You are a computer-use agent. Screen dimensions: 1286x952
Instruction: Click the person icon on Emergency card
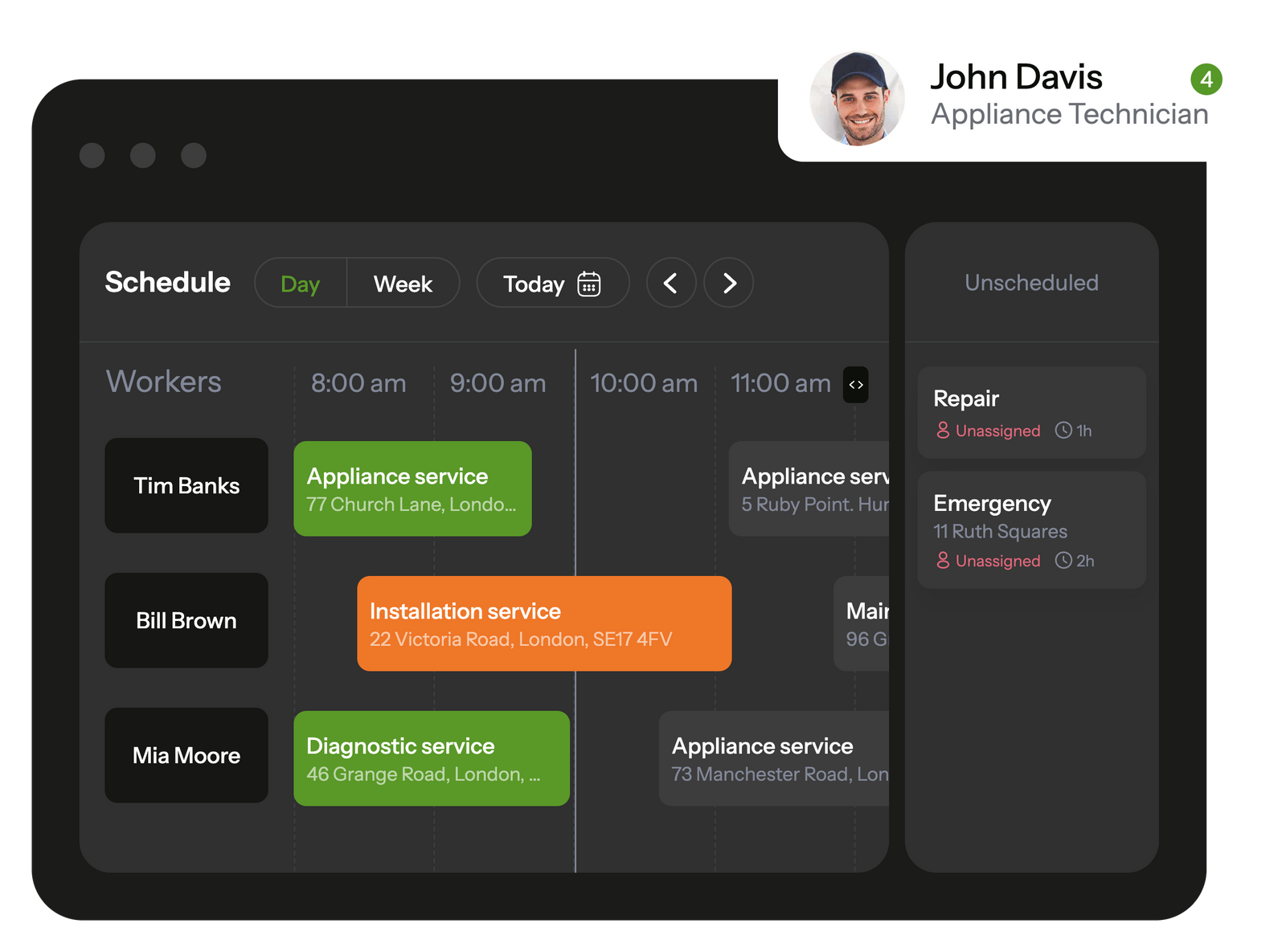[943, 560]
